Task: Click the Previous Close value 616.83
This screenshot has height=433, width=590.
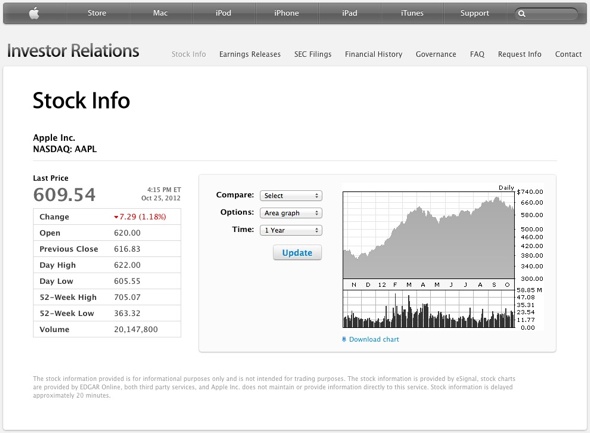Action: 127,249
